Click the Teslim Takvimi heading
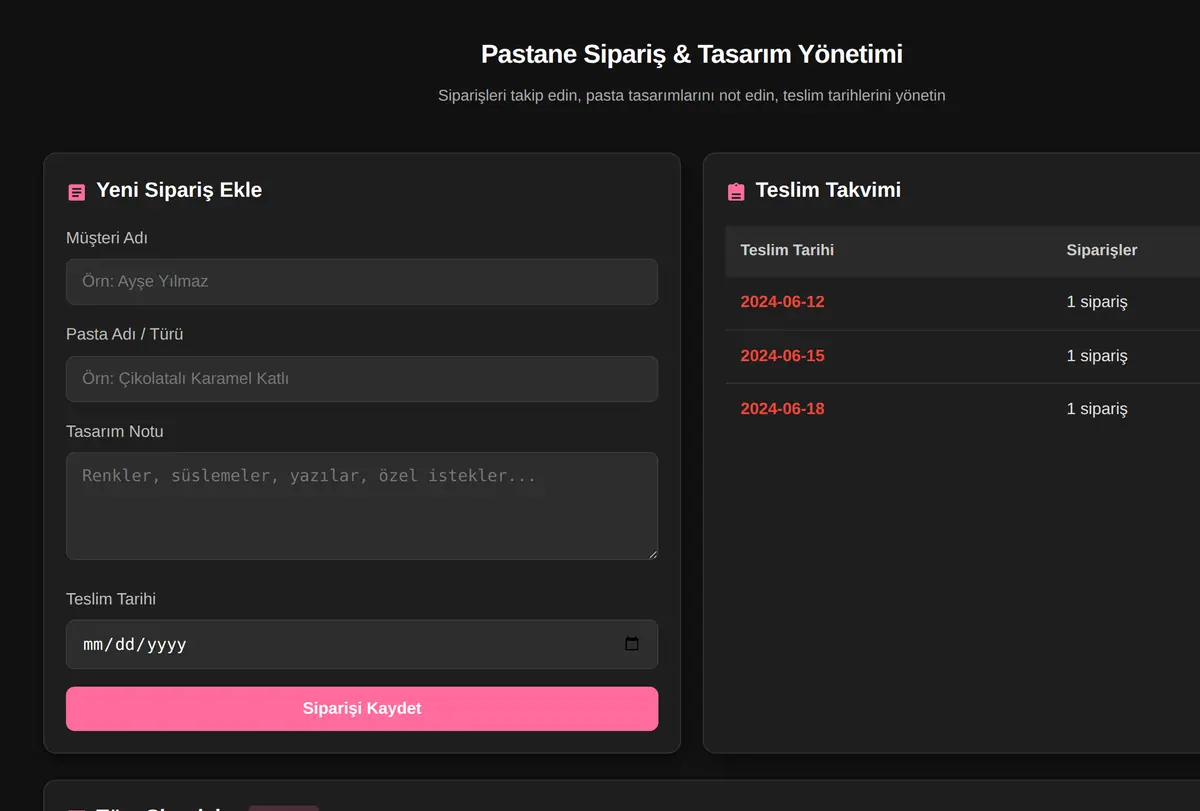The width and height of the screenshot is (1200, 811). [x=828, y=190]
